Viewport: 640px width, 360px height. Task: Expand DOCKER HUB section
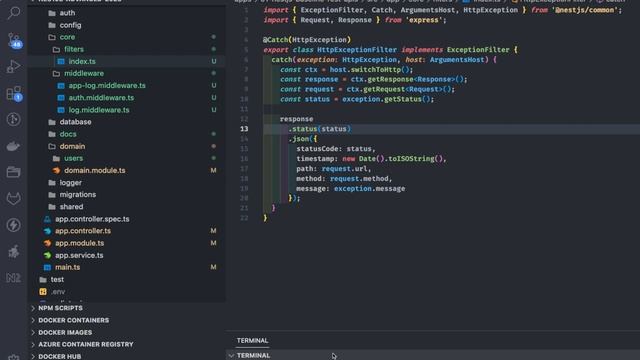click(60, 356)
